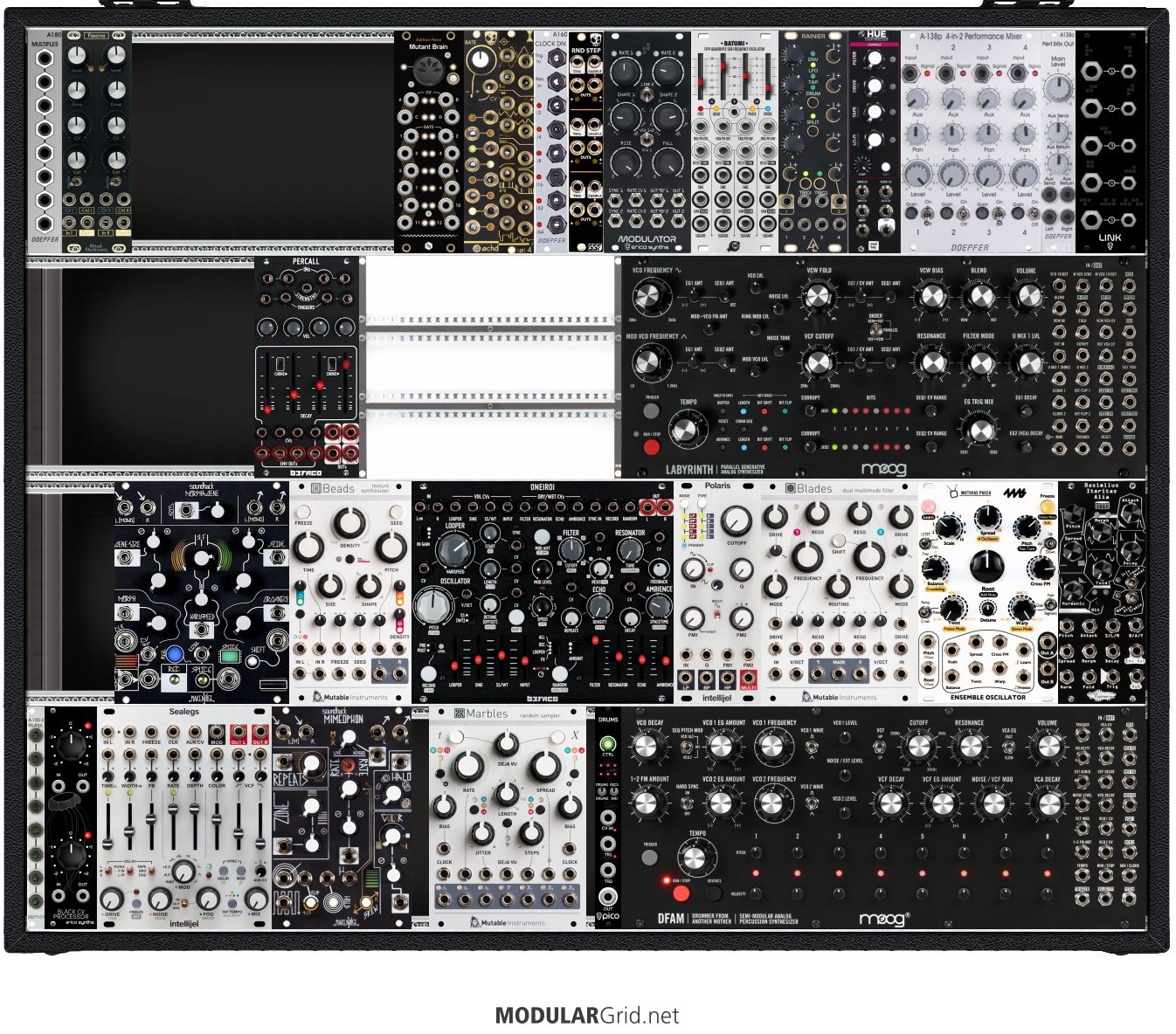This screenshot has width=1176, height=1034.
Task: Click the Input volume slider on Oneiroi
Action: click(x=527, y=657)
